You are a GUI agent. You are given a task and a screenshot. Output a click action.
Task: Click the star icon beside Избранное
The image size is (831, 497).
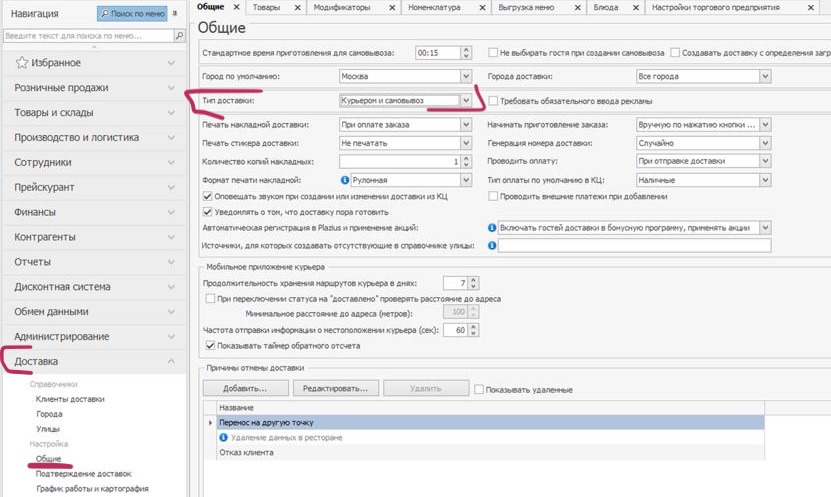pos(22,63)
